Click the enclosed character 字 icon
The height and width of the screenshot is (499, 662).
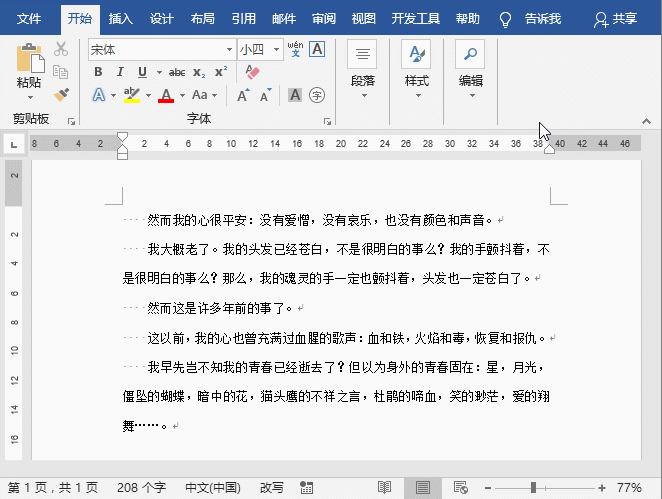[x=317, y=95]
